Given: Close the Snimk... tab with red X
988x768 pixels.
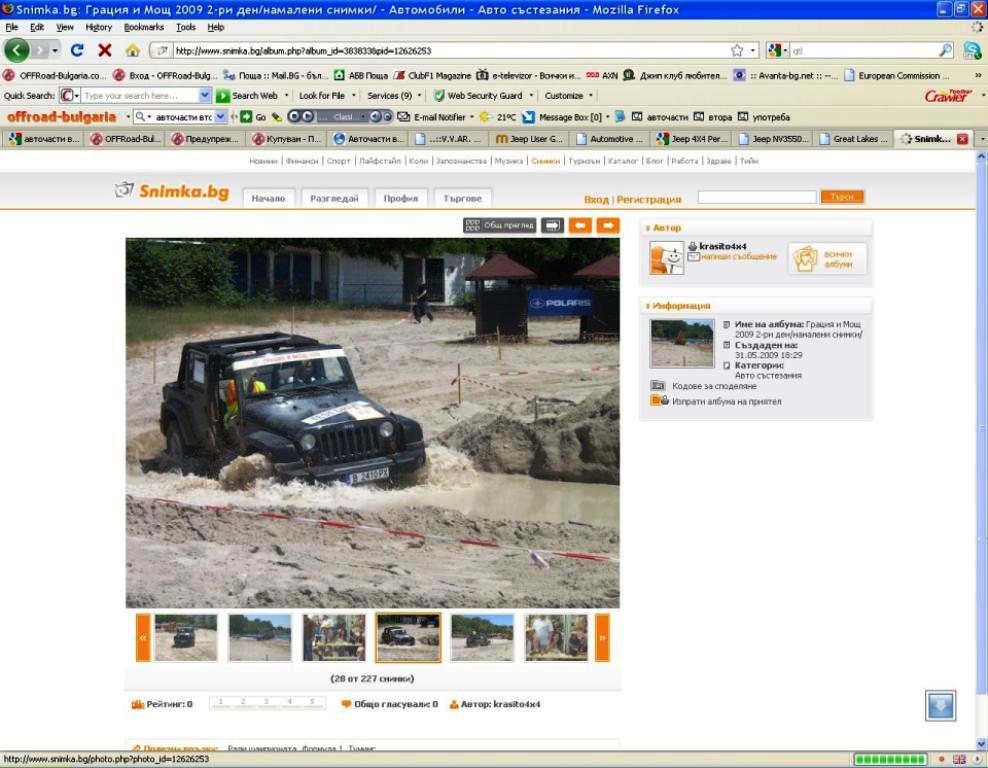Looking at the screenshot, I should tap(962, 139).
